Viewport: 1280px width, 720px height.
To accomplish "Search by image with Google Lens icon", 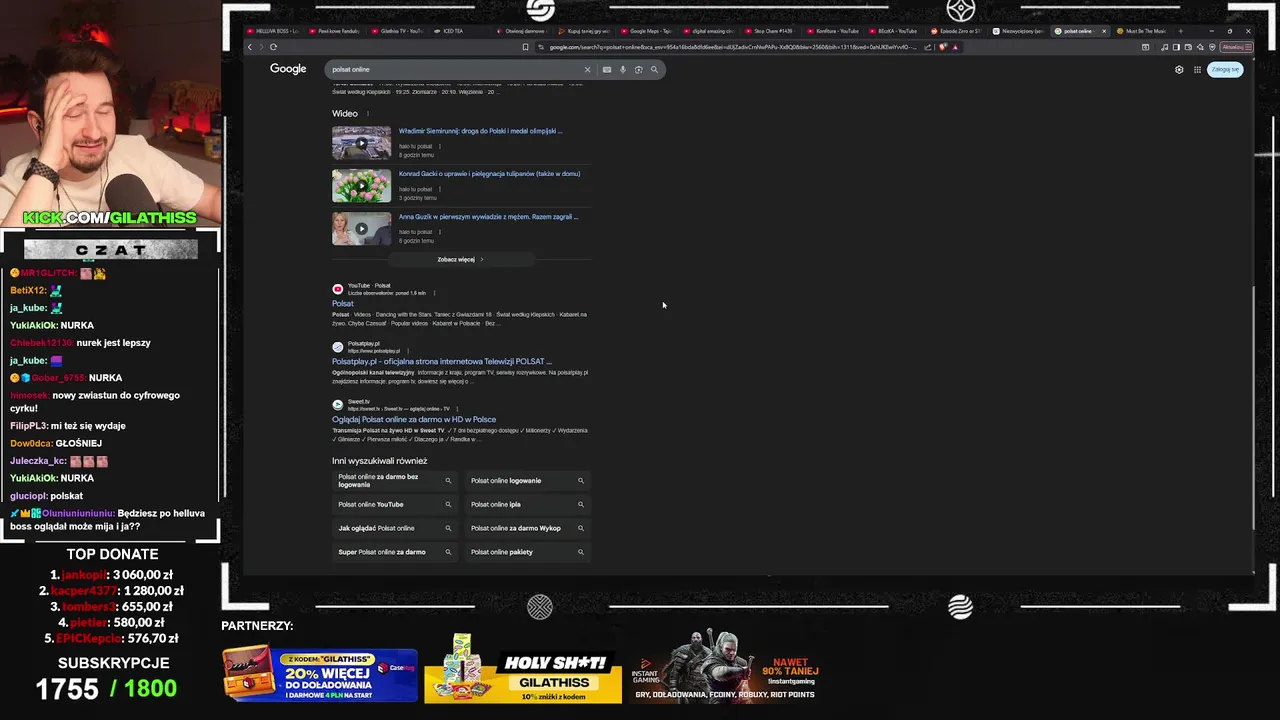I will 639,70.
